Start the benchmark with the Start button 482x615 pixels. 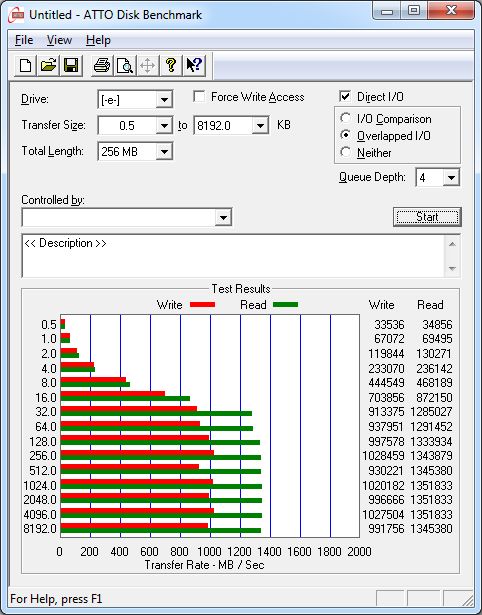(427, 217)
